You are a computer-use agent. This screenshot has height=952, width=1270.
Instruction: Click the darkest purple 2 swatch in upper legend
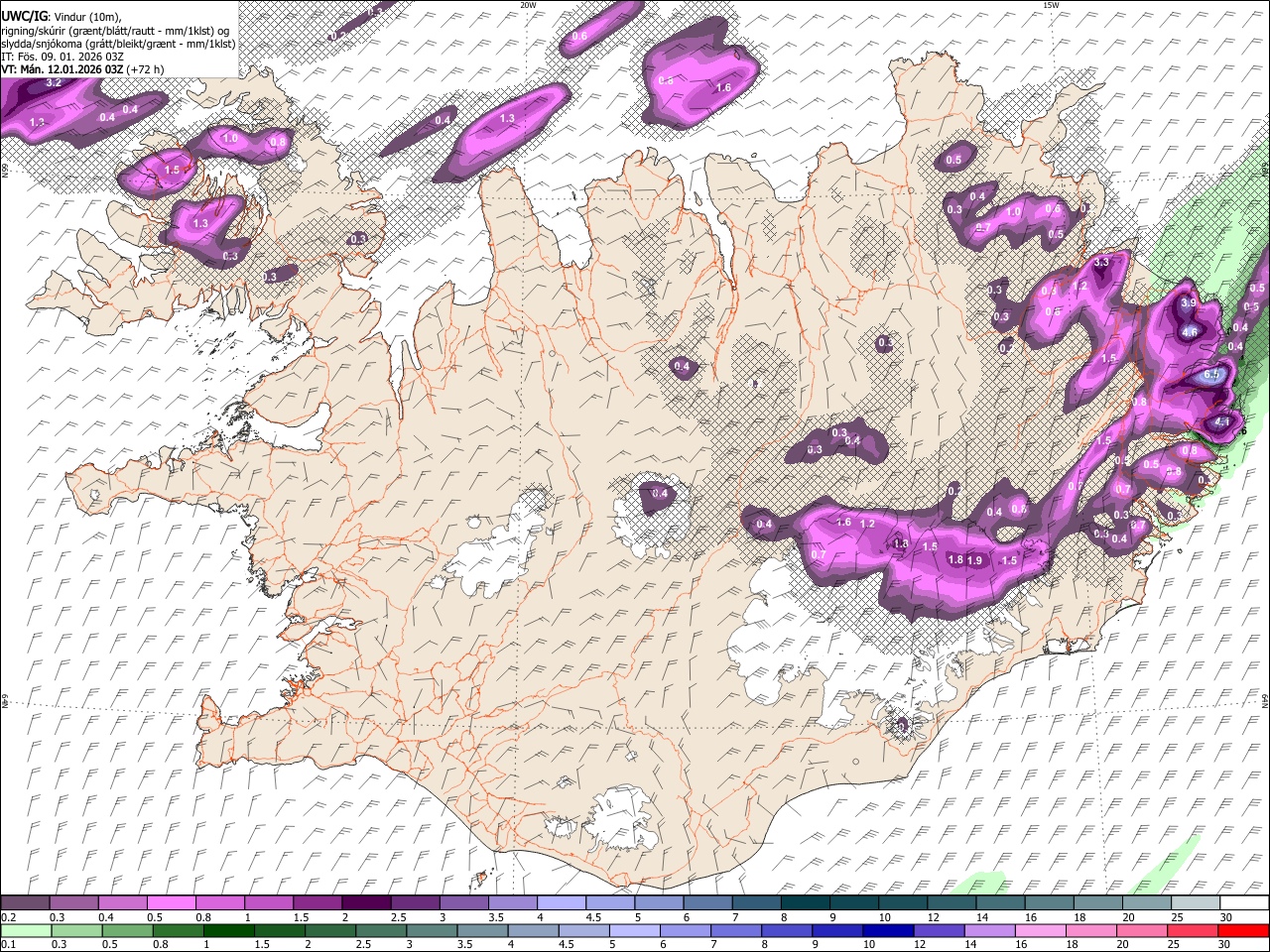(366, 903)
